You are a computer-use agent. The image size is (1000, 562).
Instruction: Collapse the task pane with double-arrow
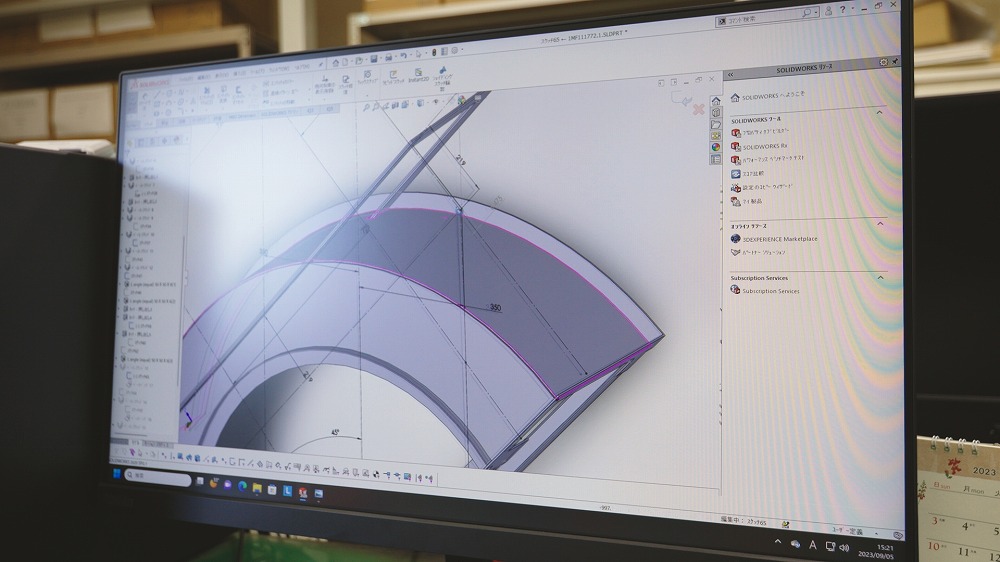pos(730,75)
